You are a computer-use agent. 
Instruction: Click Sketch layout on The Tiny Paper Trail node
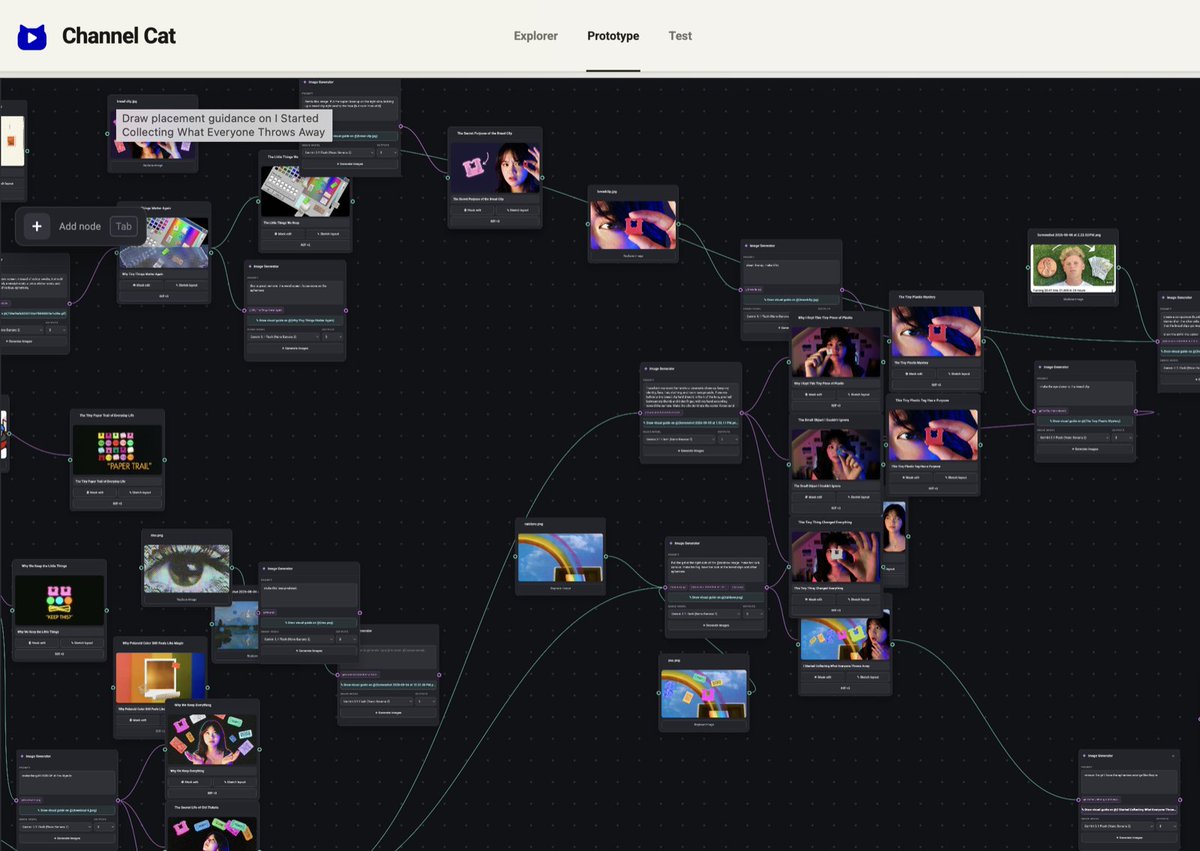coord(141,493)
